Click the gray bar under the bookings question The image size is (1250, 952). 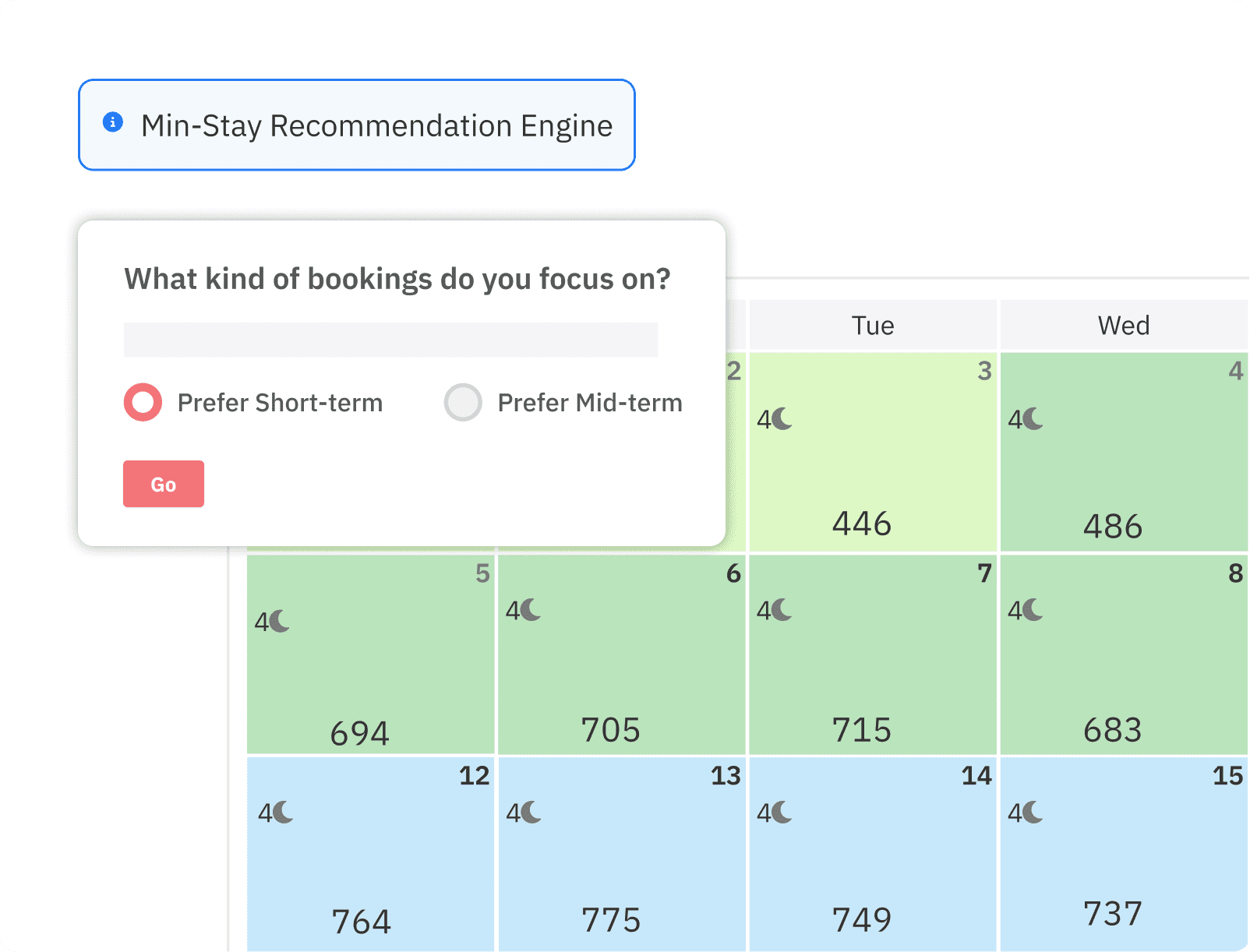[390, 340]
